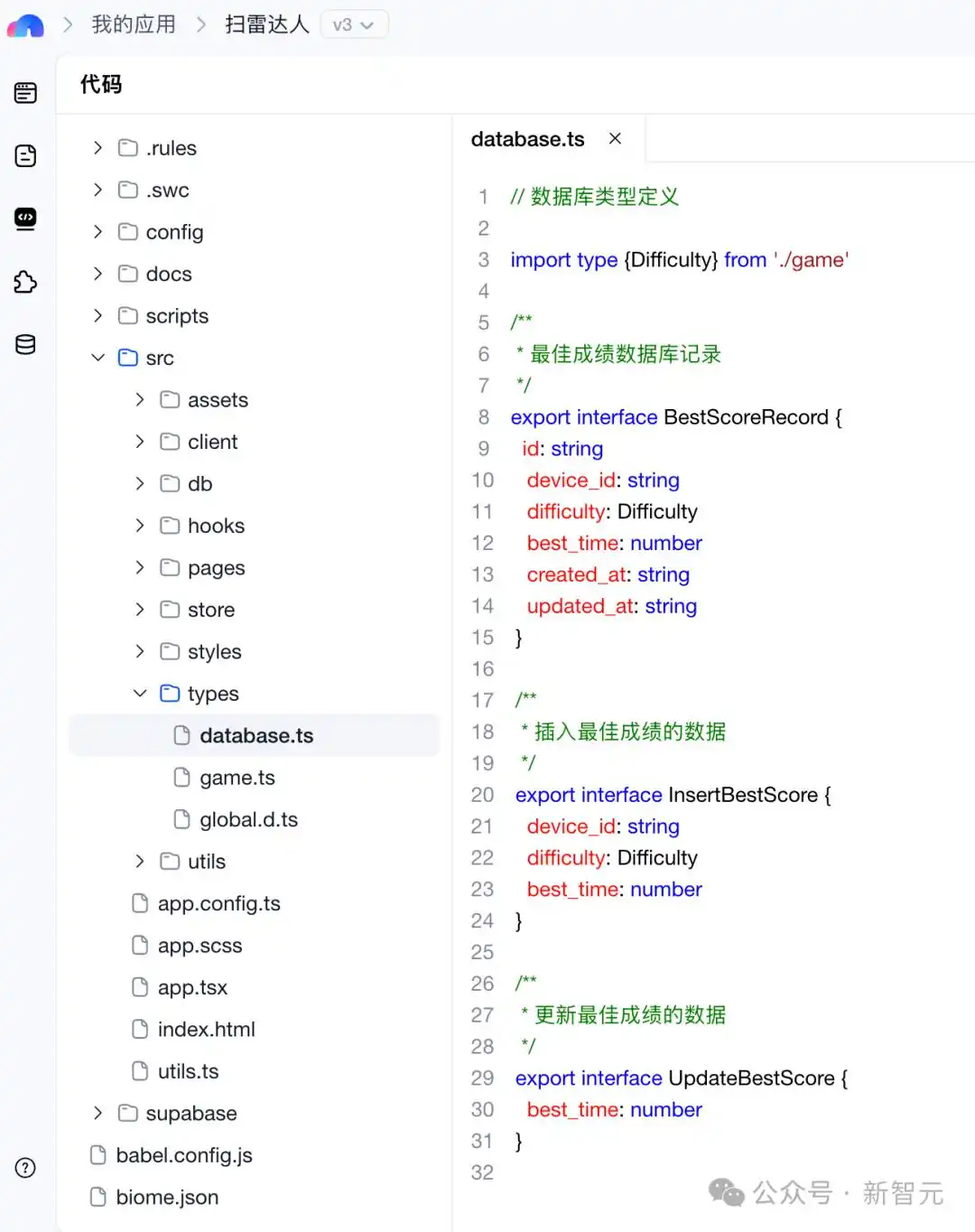The image size is (975, 1232).
Task: Switch to the database.ts tab
Action: pyautogui.click(x=527, y=138)
